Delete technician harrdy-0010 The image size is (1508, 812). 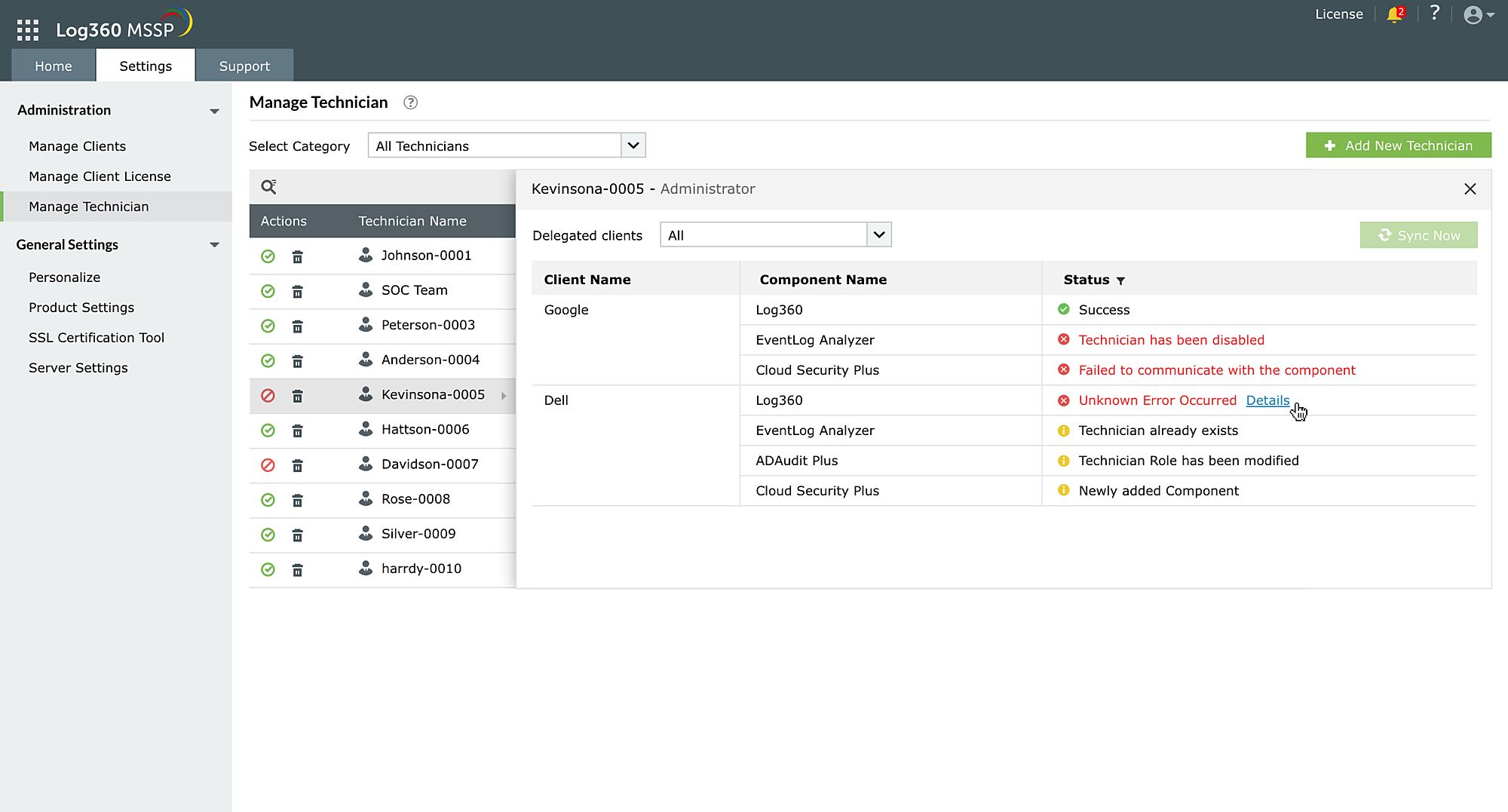click(x=298, y=569)
